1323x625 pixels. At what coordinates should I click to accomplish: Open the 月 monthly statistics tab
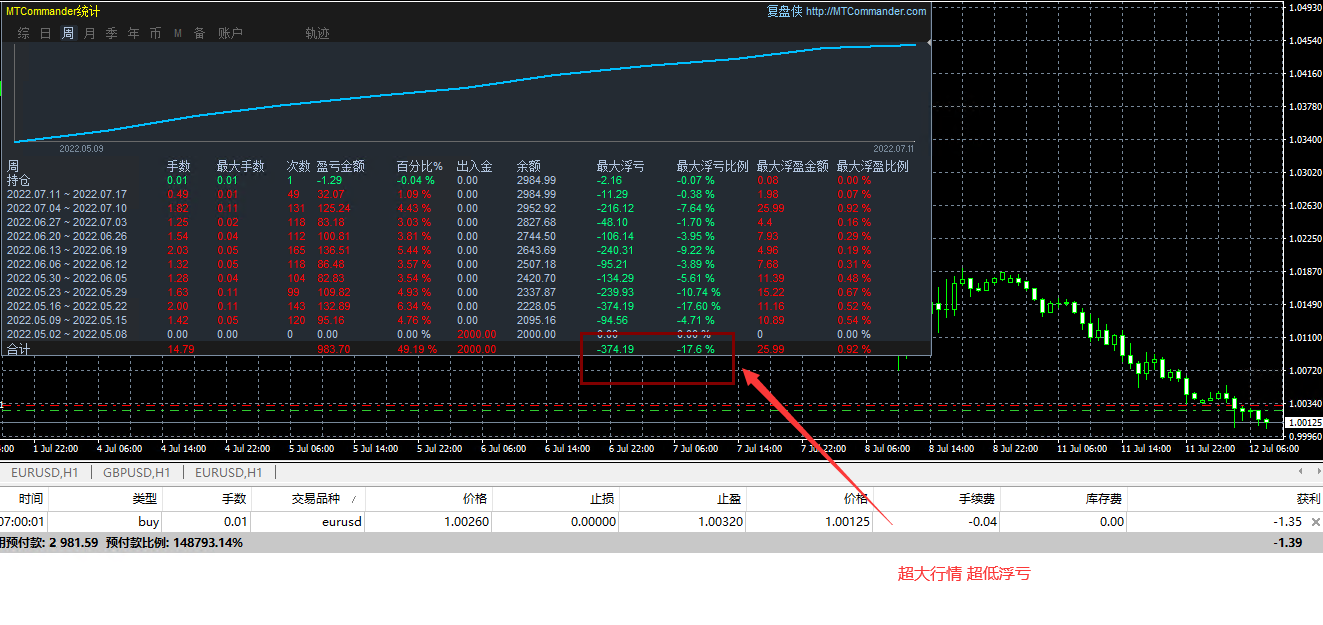[x=90, y=33]
